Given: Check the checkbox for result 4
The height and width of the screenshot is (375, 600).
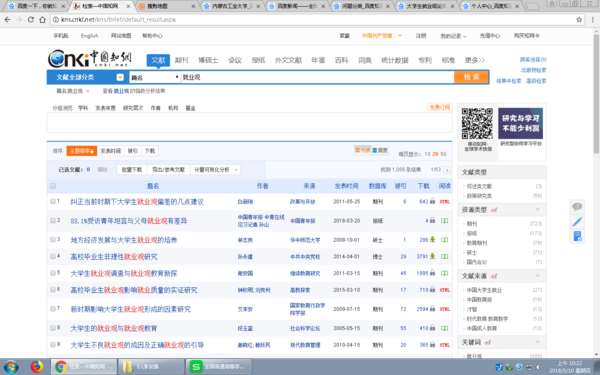Looking at the screenshot, I should [x=53, y=256].
